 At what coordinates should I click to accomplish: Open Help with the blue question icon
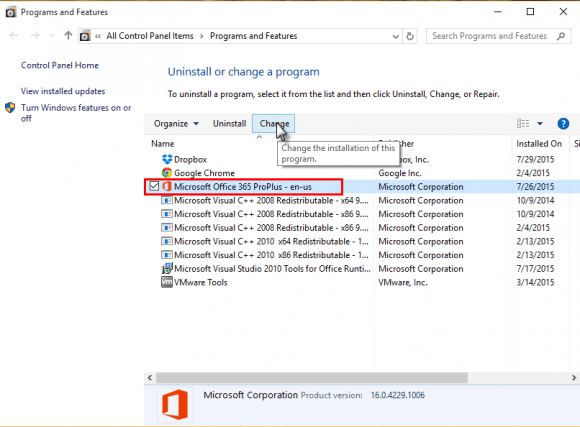(563, 124)
